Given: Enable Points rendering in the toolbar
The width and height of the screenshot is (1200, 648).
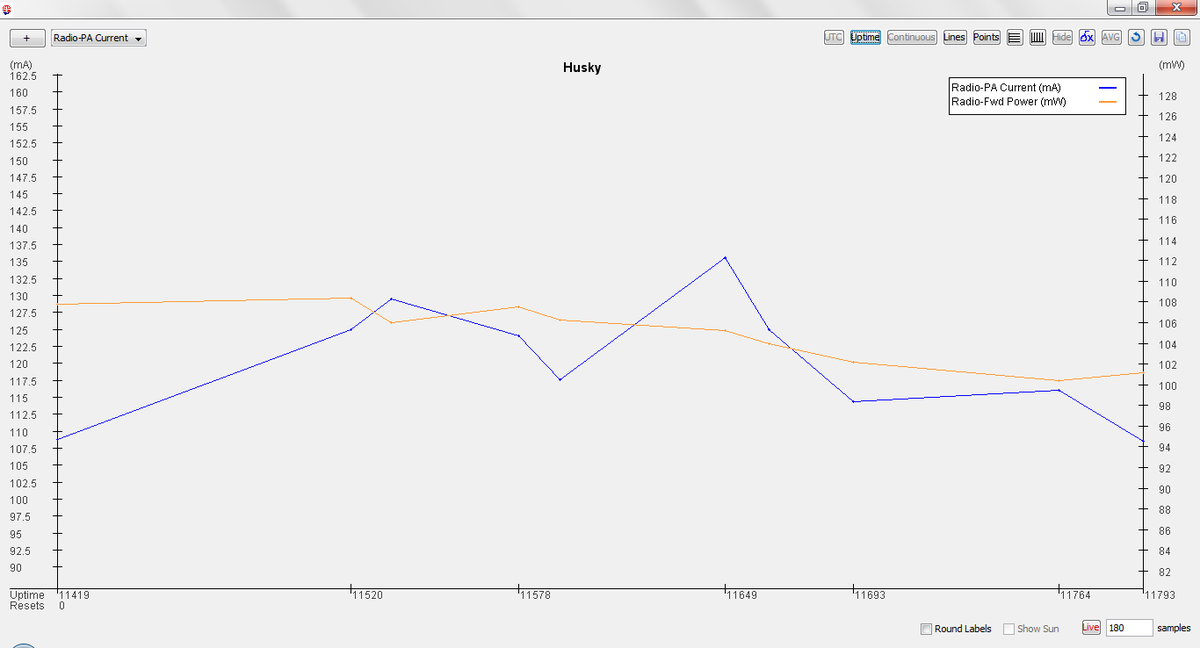Looking at the screenshot, I should (985, 37).
